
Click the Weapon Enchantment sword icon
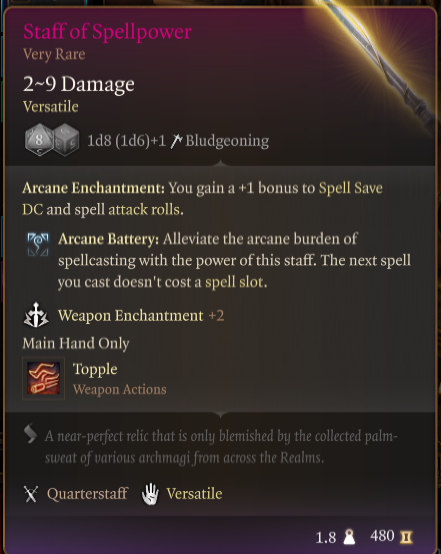pyautogui.click(x=36, y=315)
